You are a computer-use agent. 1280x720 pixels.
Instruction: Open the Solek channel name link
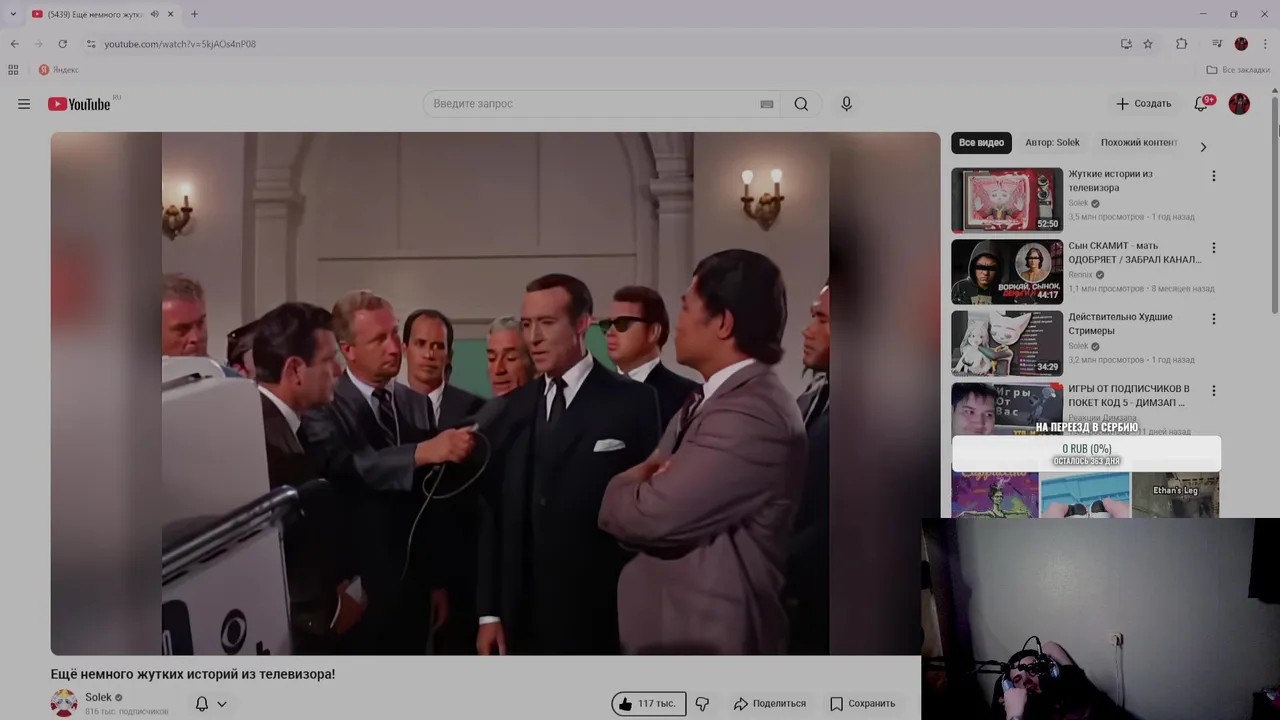[98, 697]
